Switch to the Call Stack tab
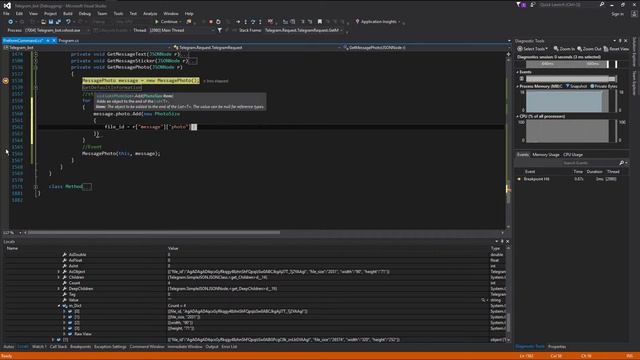 coord(58,347)
